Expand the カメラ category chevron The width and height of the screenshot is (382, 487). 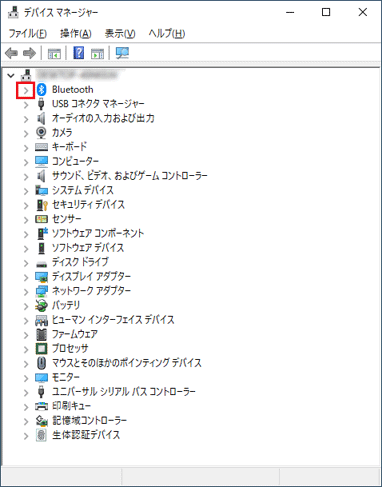tap(26, 133)
